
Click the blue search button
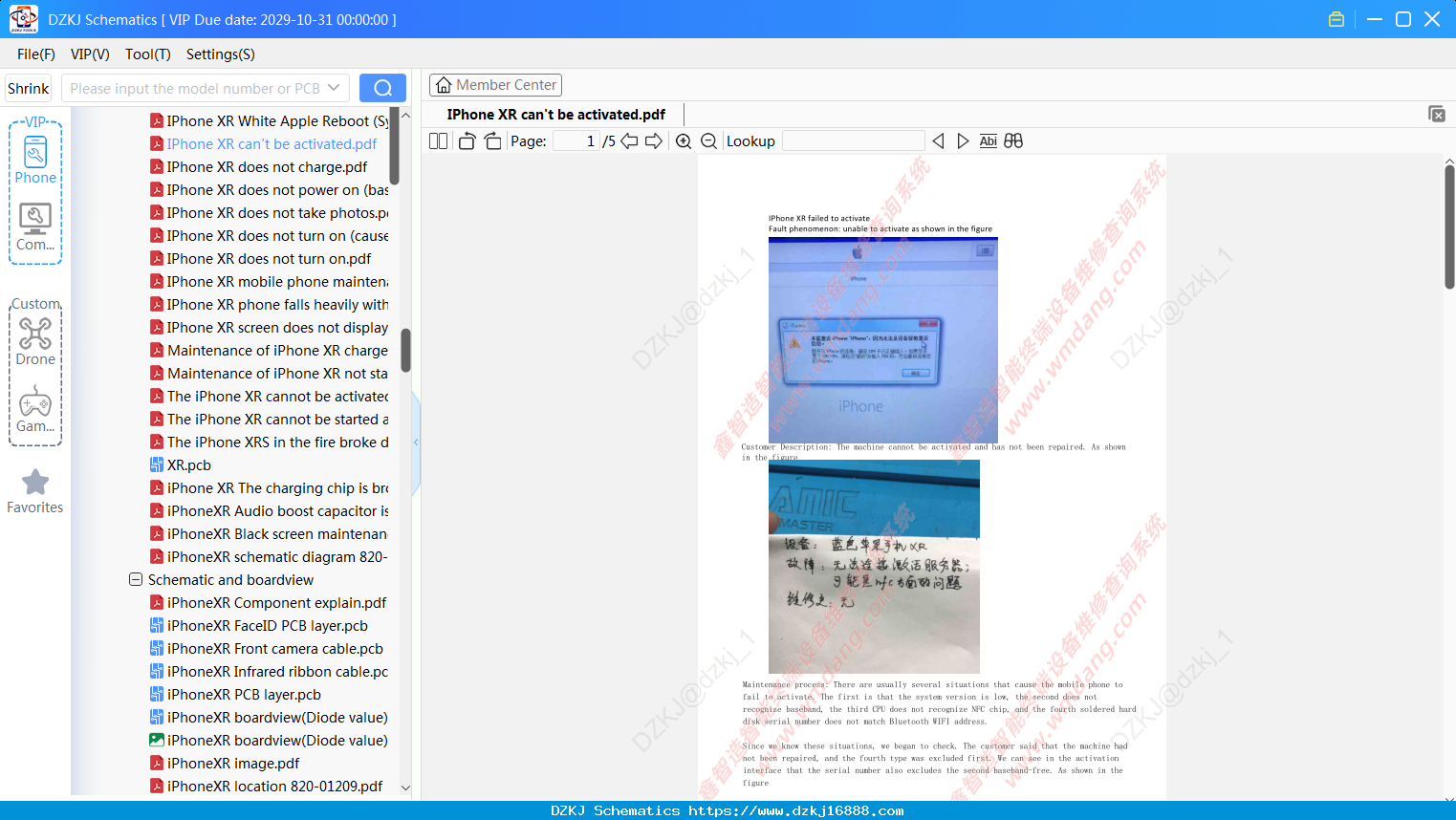(x=382, y=88)
